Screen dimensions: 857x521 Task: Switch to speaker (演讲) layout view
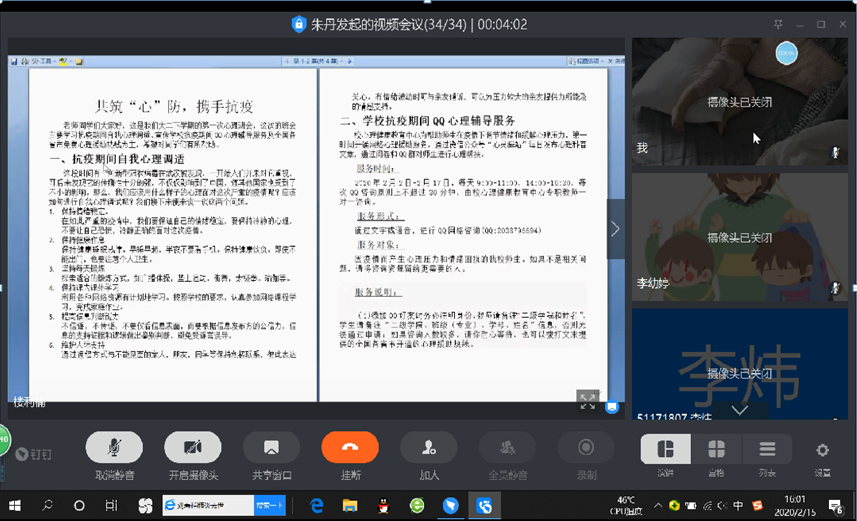pos(666,449)
